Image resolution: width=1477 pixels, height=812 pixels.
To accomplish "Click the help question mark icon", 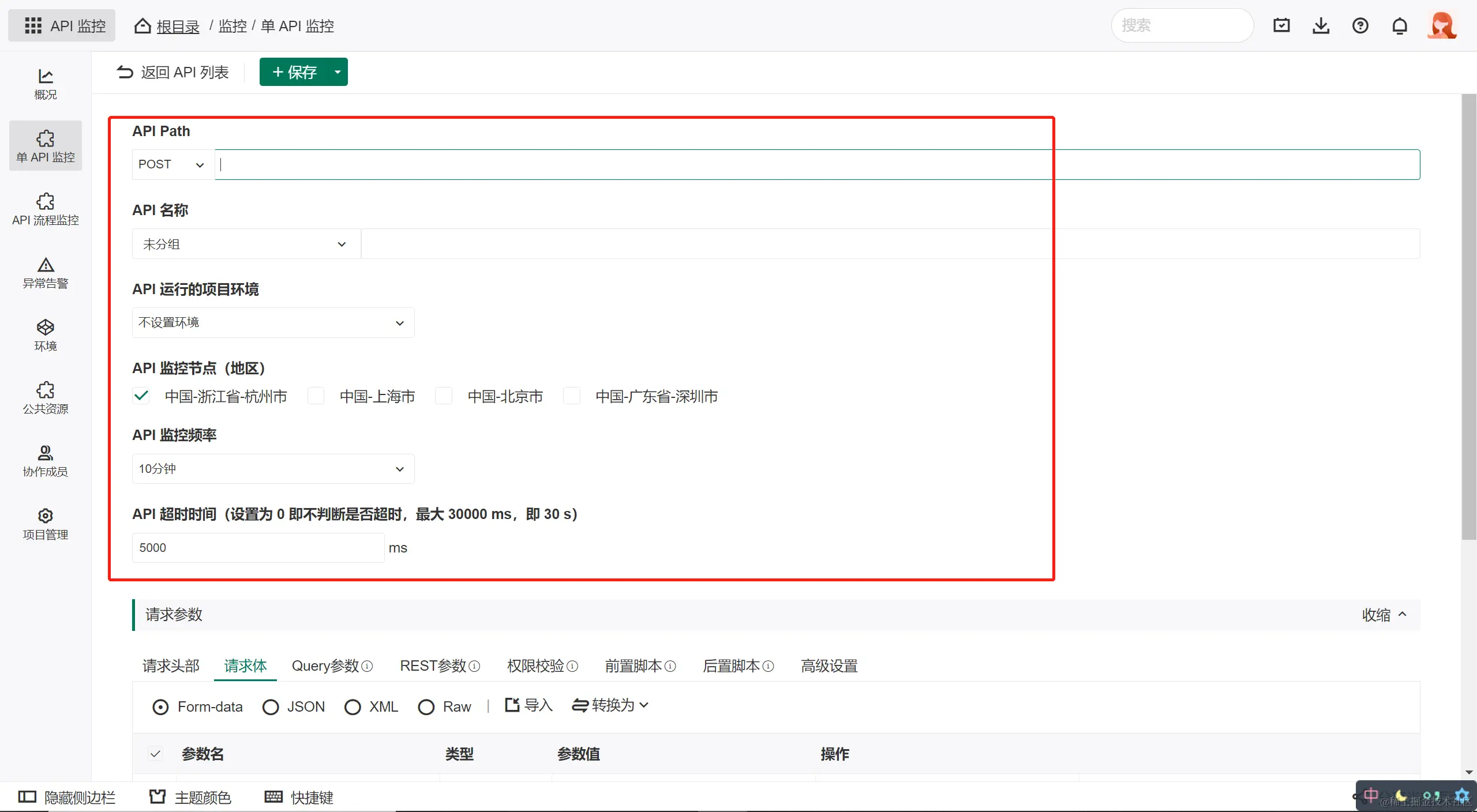I will 1360,26.
